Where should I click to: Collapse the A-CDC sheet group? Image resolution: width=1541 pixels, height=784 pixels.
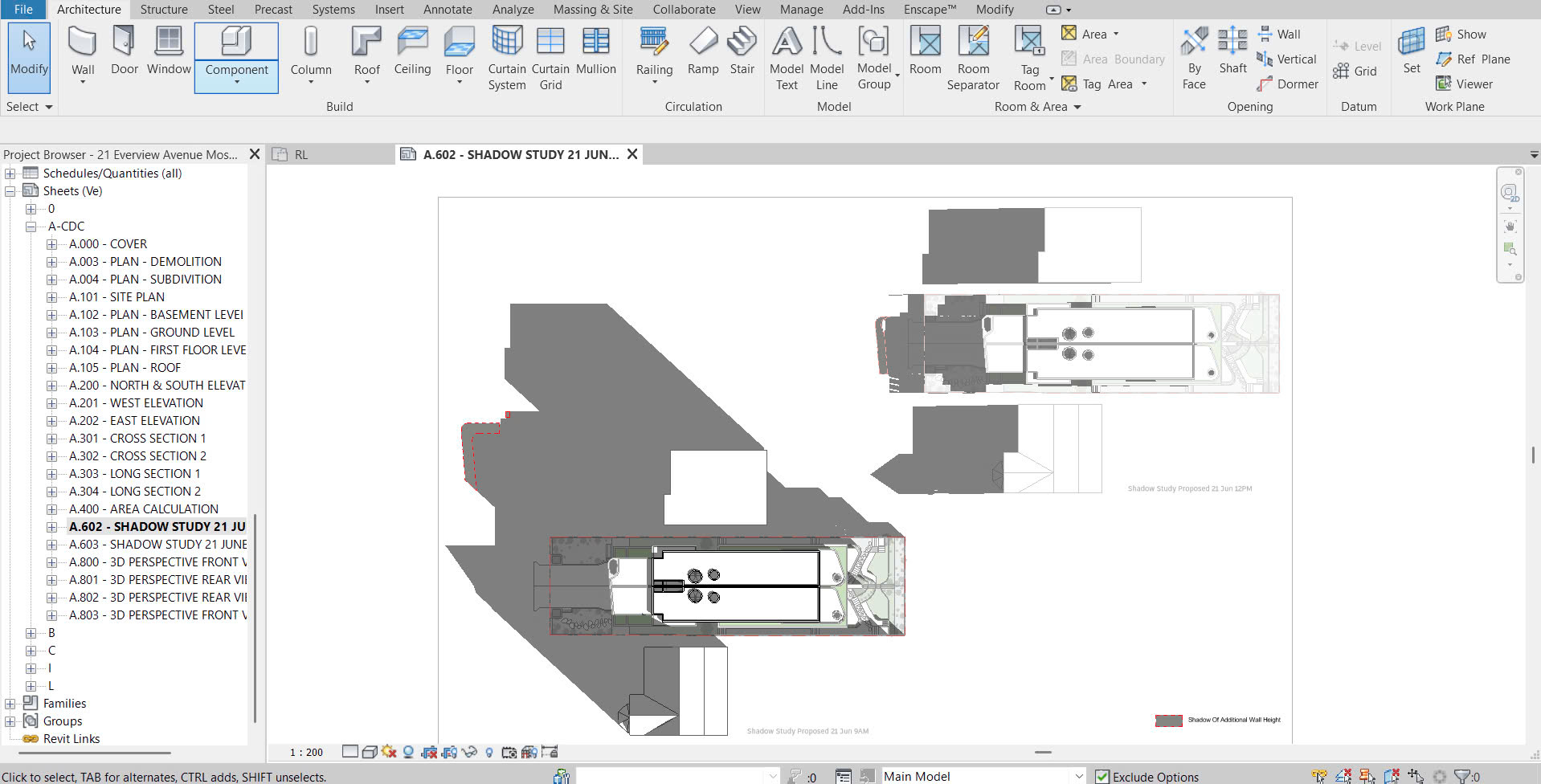[x=31, y=227]
